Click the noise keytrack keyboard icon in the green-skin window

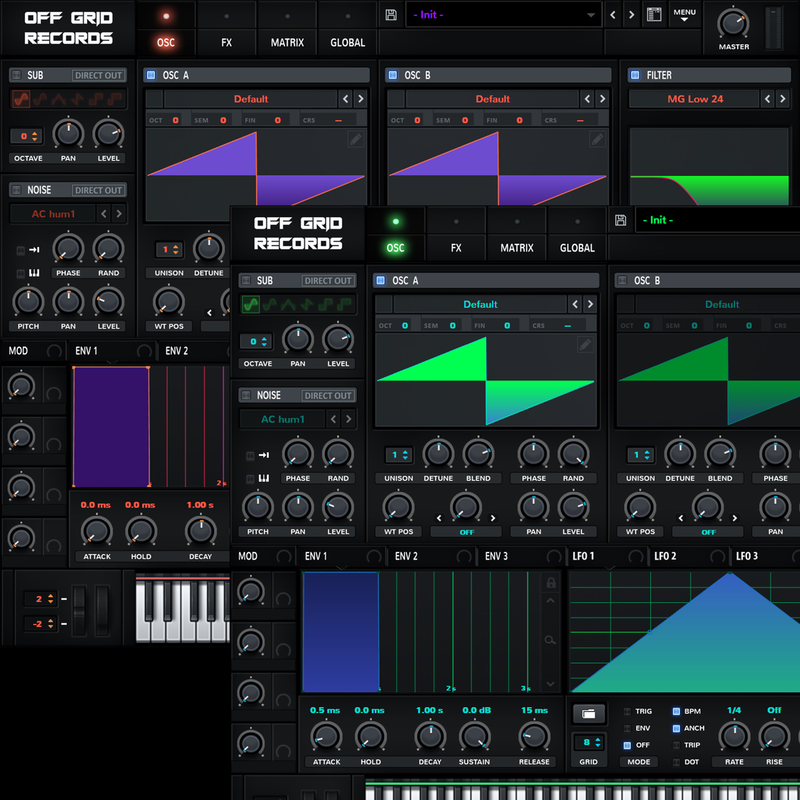[264, 478]
